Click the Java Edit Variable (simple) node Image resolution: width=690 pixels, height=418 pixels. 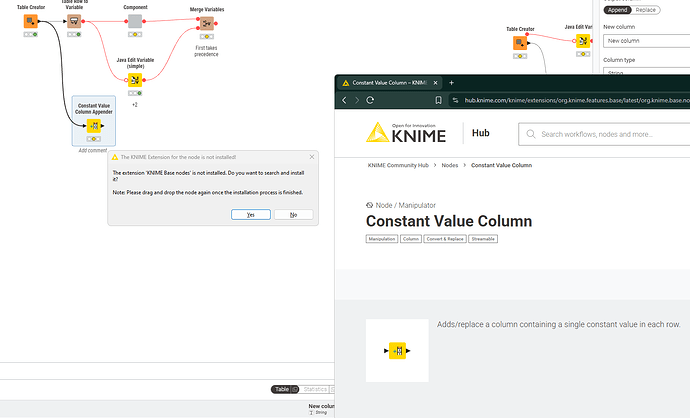pos(135,83)
